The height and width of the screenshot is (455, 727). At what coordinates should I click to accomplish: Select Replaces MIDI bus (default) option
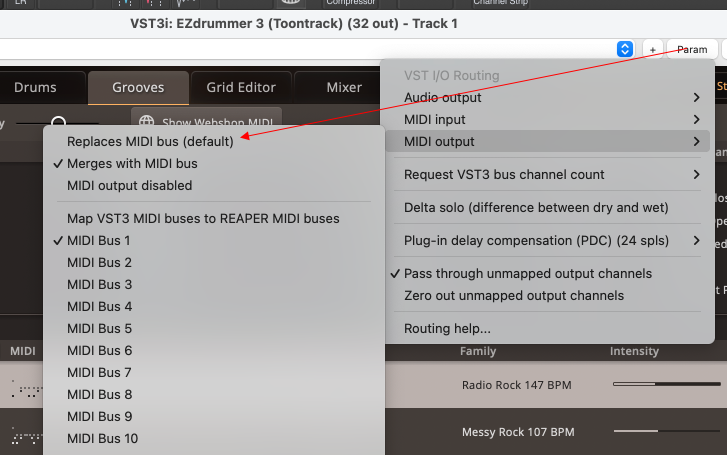pos(150,141)
